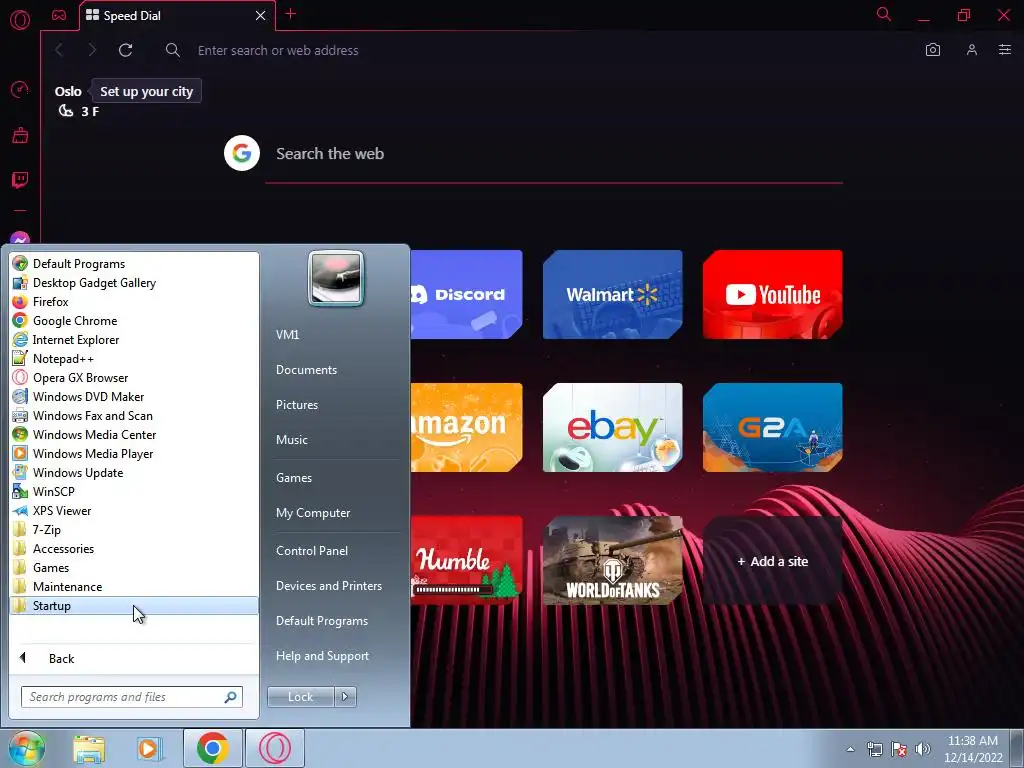The image size is (1024, 768).
Task: Open Windows Media Center entry
Action: (x=134, y=434)
